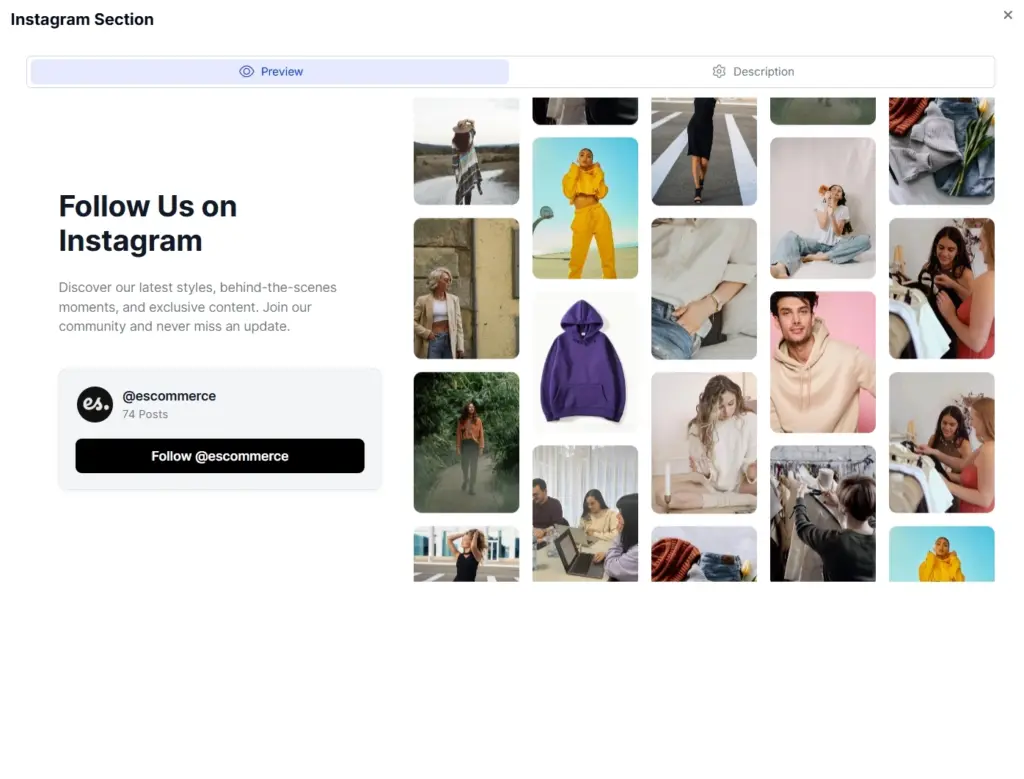
Task: Select the woman in greenery photo
Action: click(466, 442)
